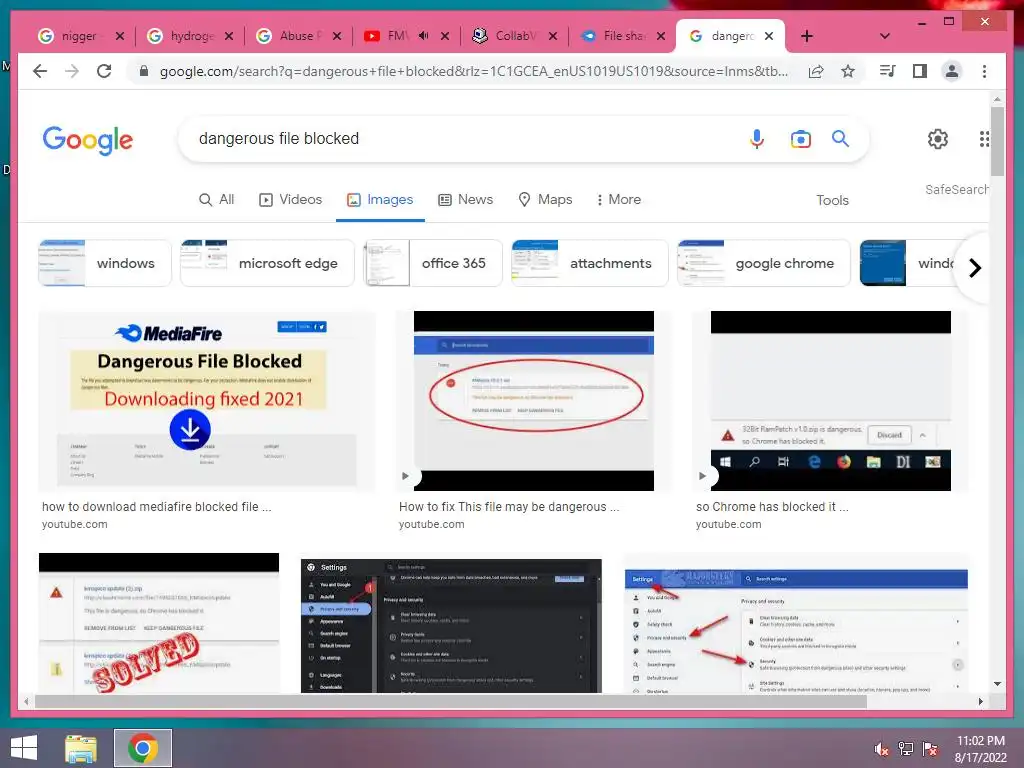Open the media control icon in toolbar

coord(888,71)
